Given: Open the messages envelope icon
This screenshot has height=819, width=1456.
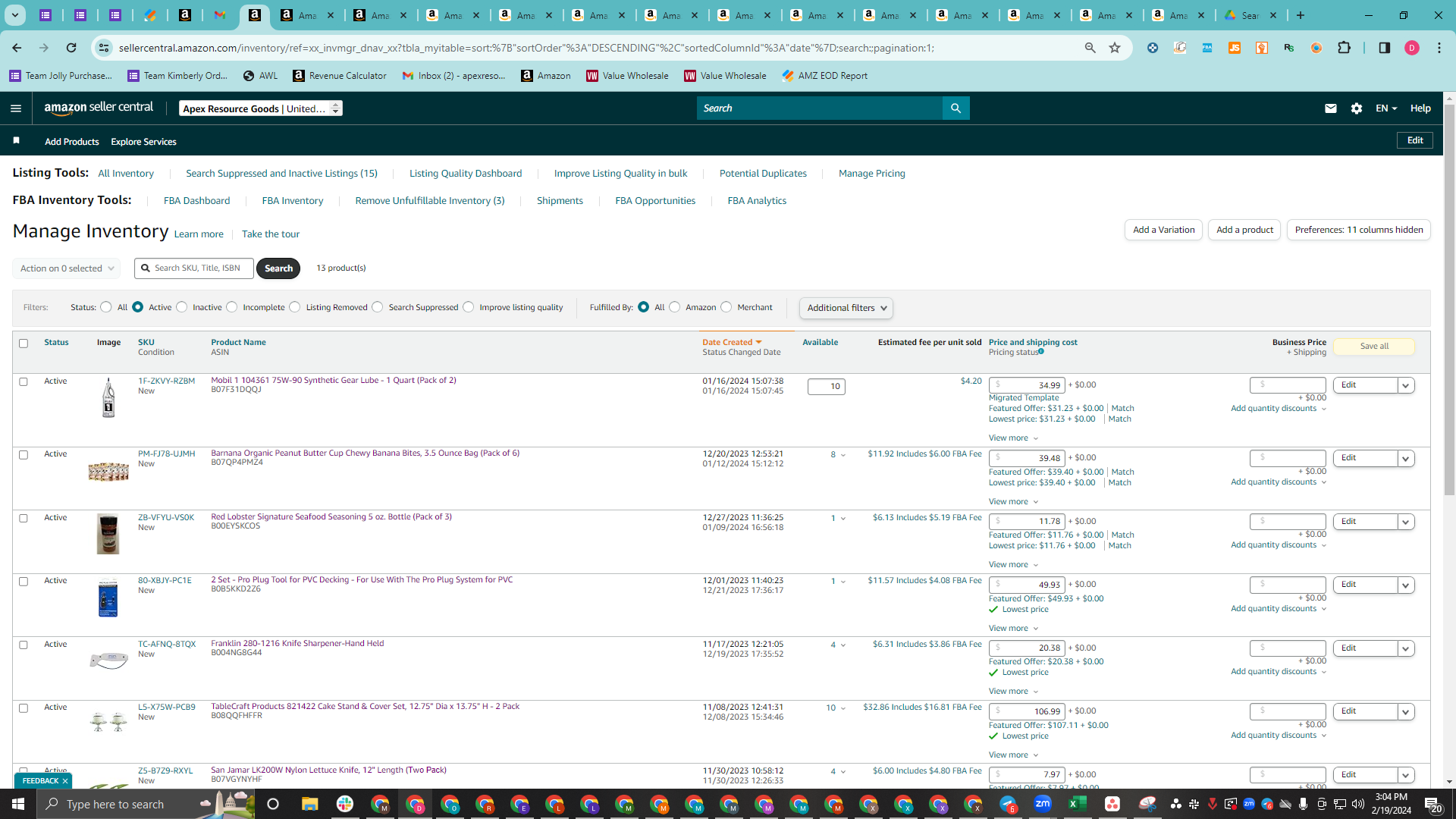Looking at the screenshot, I should (x=1330, y=108).
